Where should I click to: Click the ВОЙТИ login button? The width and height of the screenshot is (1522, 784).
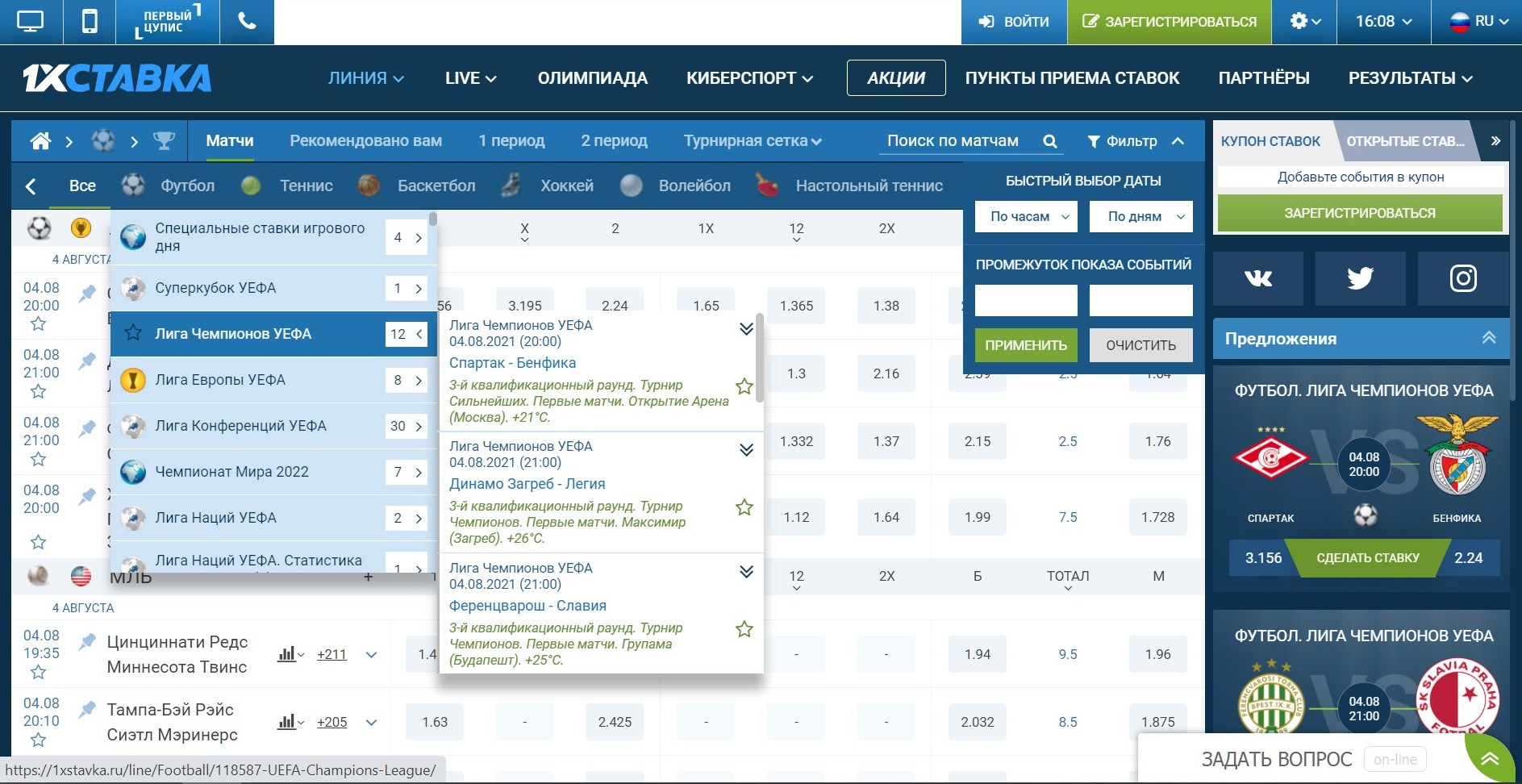[x=1014, y=22]
